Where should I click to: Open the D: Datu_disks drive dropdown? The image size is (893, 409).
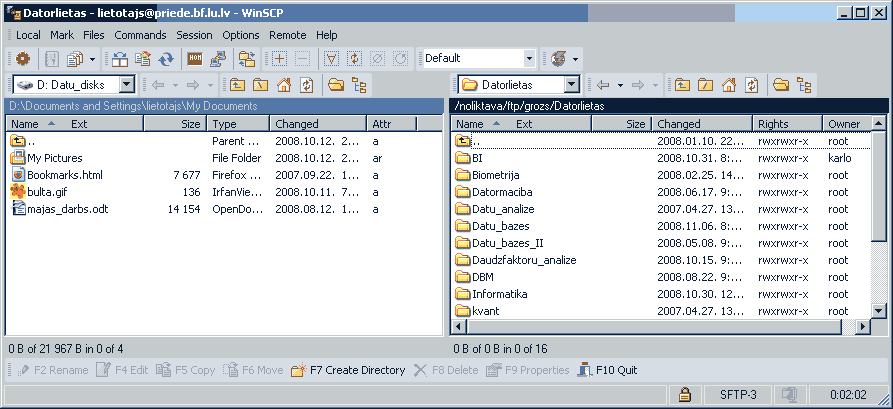click(128, 85)
